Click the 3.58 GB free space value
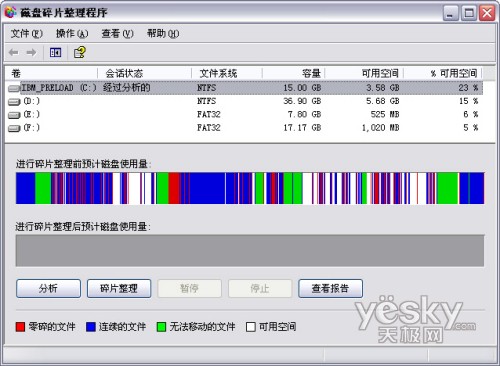Screen dimensions: 500x366 [383, 88]
